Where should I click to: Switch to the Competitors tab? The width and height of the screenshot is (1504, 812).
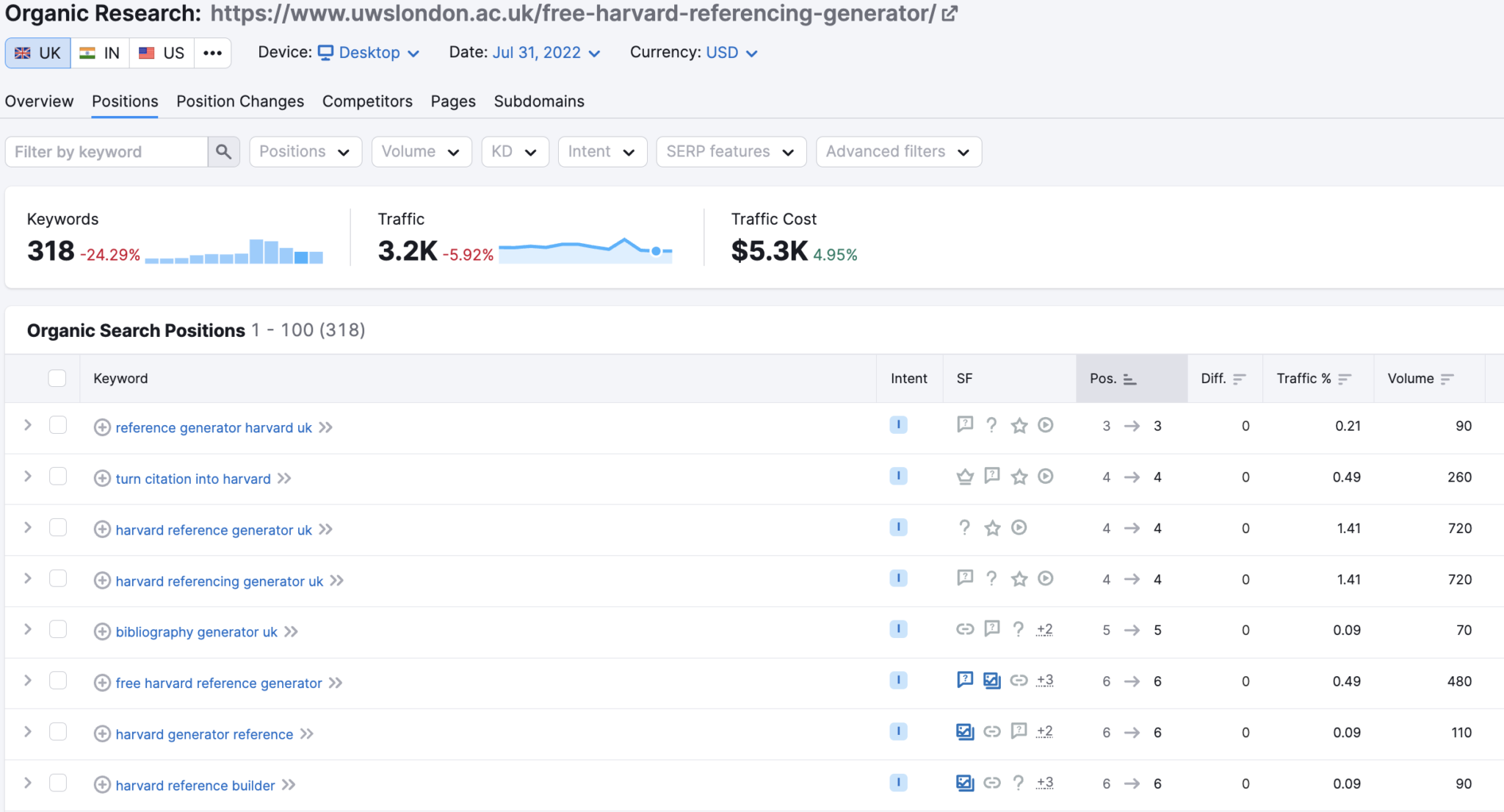(367, 101)
